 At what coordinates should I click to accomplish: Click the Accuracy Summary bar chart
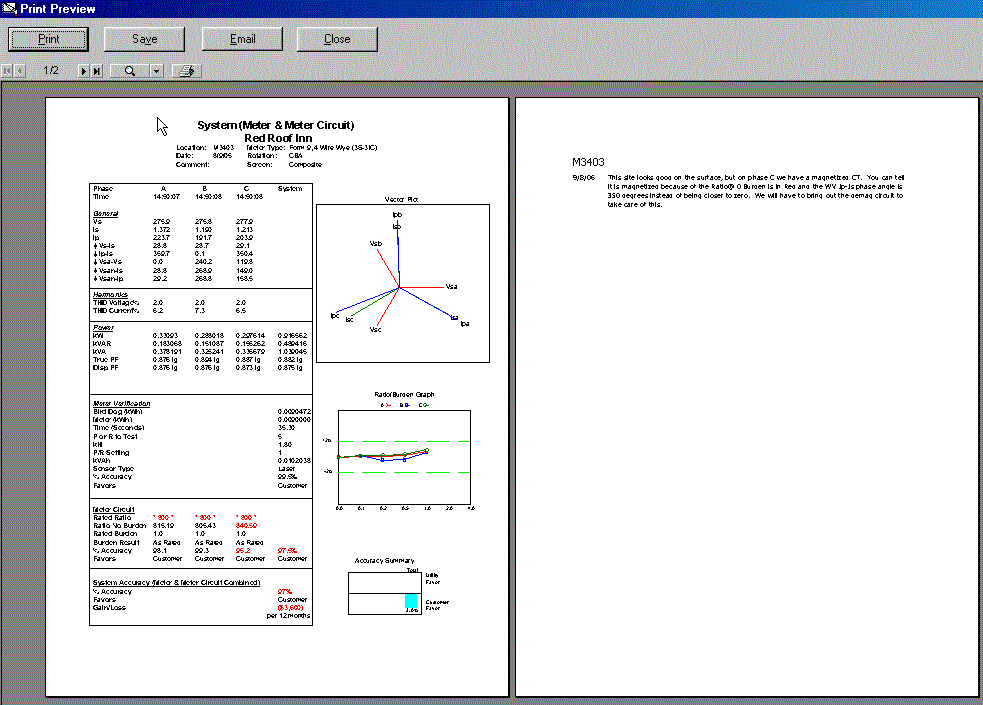(x=384, y=593)
